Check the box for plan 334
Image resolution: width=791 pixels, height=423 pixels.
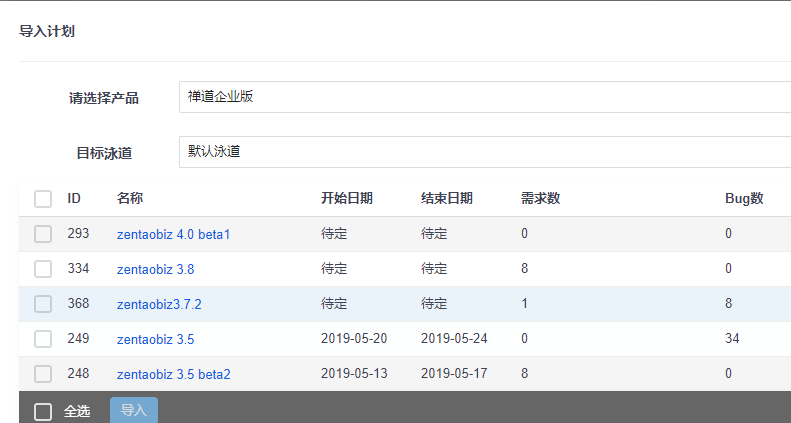43,269
